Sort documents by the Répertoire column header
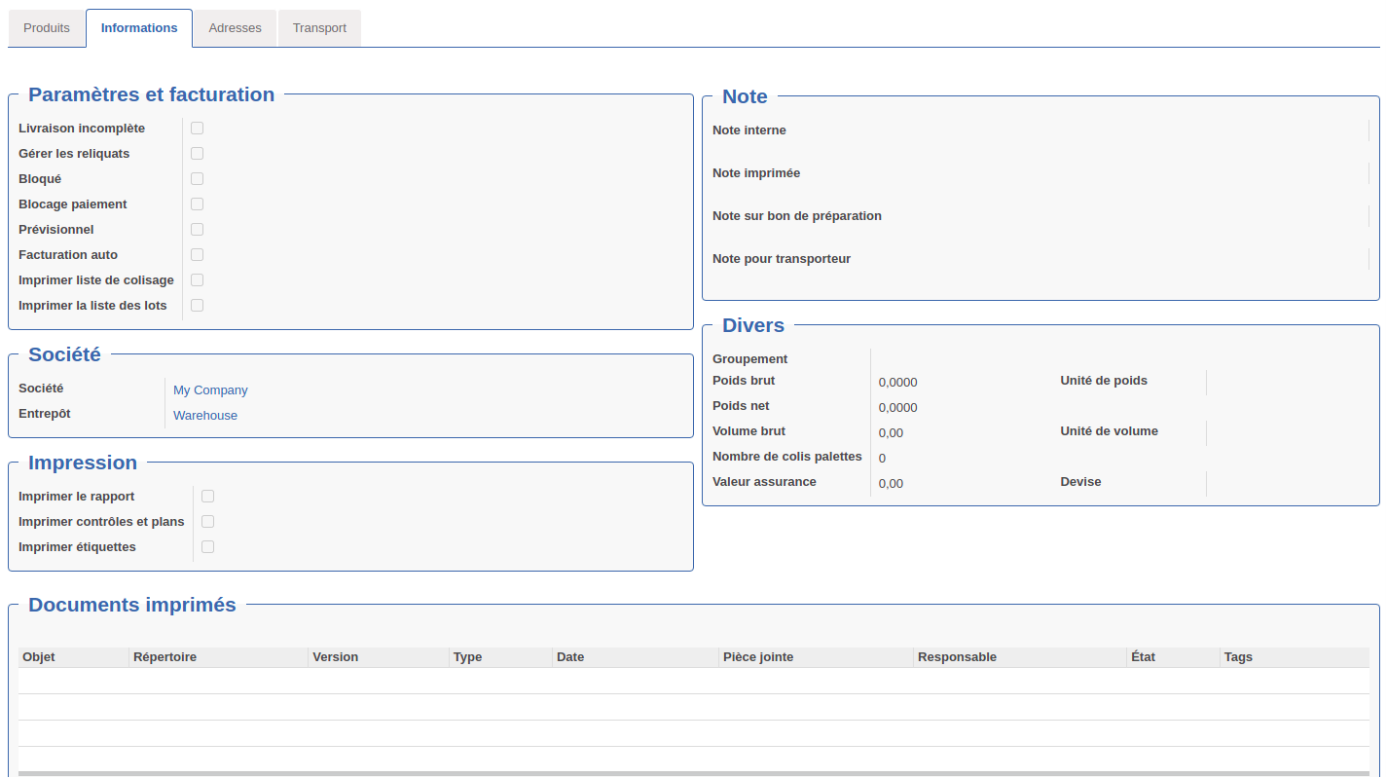1386x778 pixels. (x=218, y=657)
